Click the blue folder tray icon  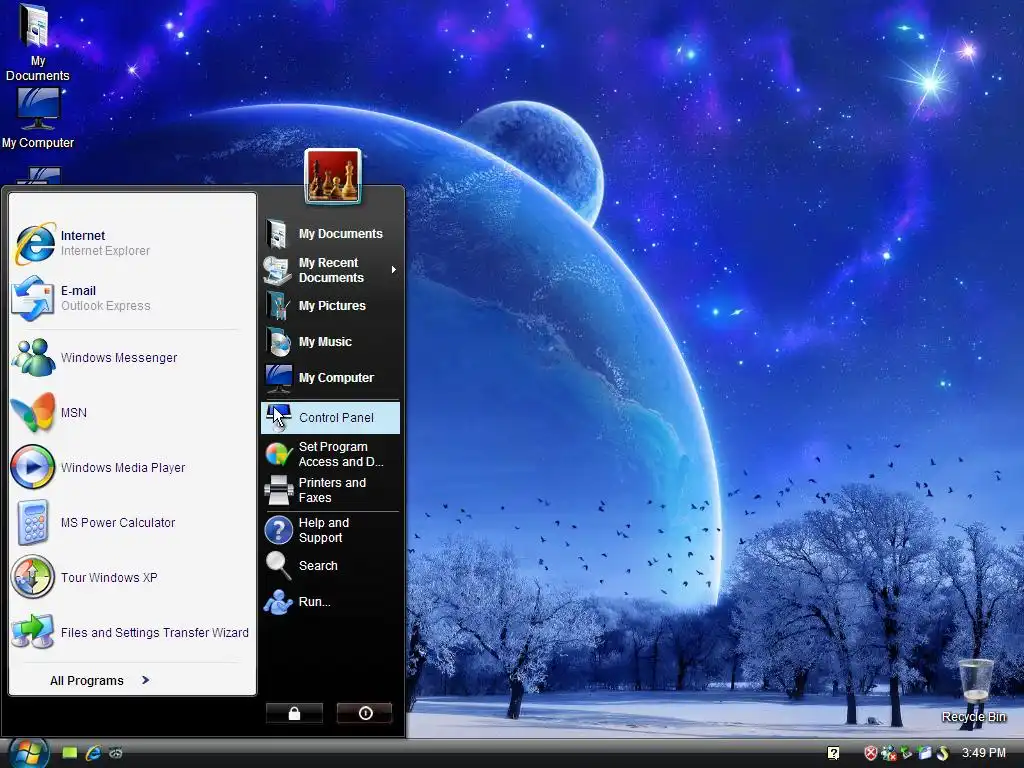click(925, 753)
